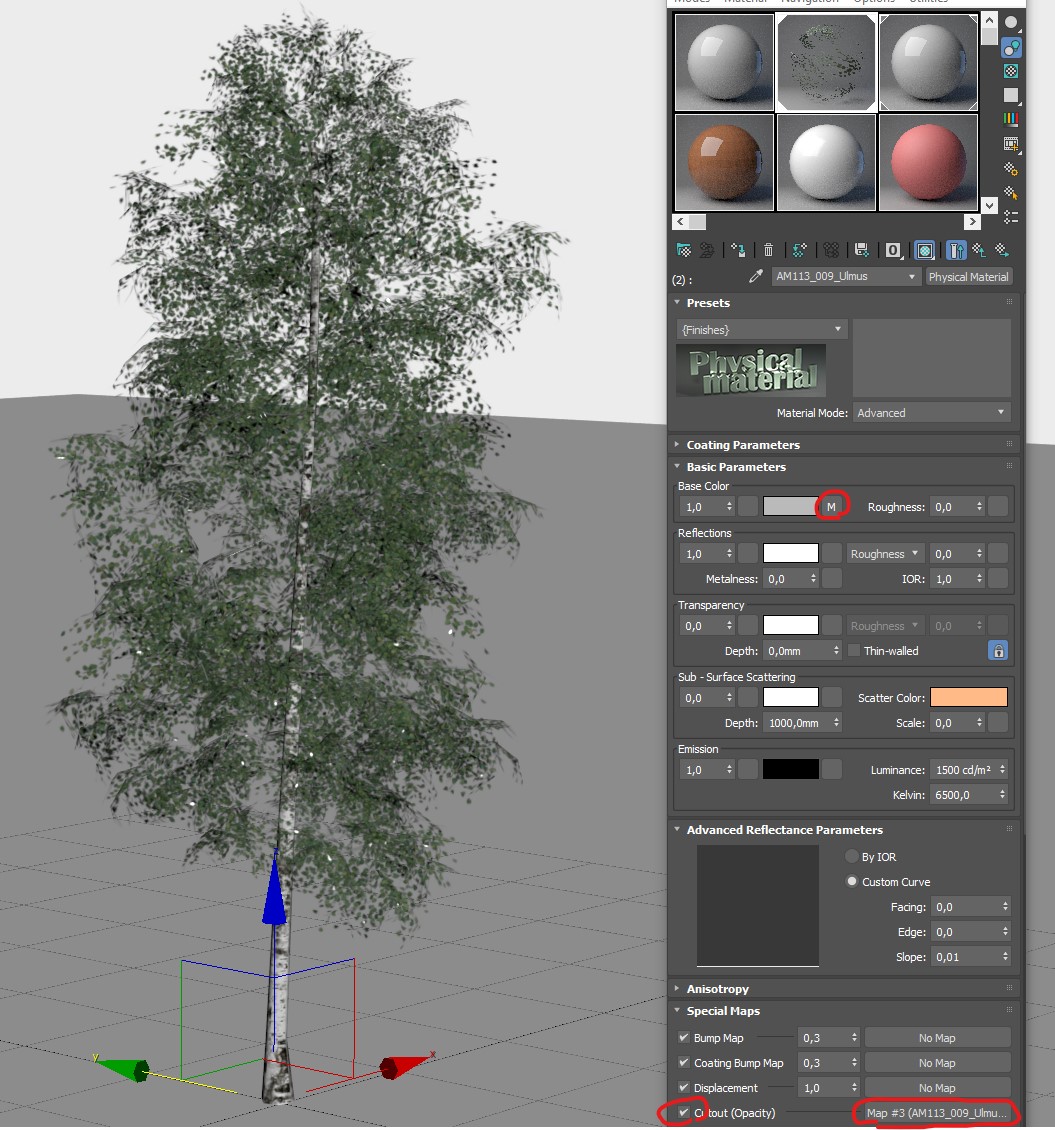Click the white Reflections color swatch
Viewport: 1055px width, 1130px height.
pyautogui.click(x=791, y=553)
